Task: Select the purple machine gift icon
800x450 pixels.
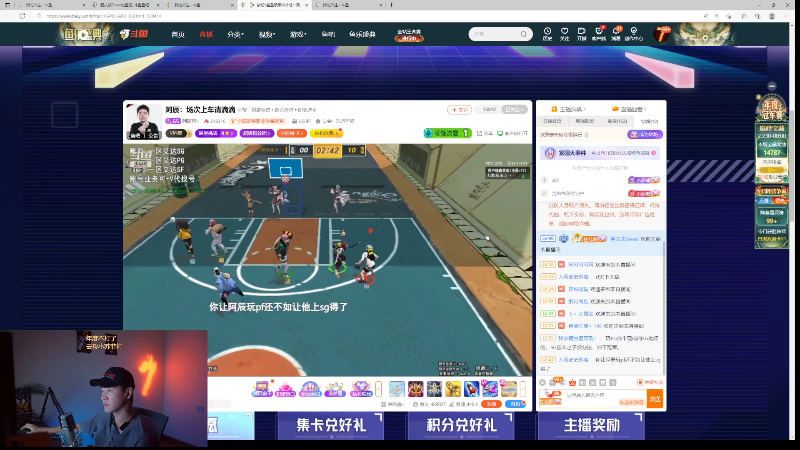Action: pyautogui.click(x=262, y=389)
